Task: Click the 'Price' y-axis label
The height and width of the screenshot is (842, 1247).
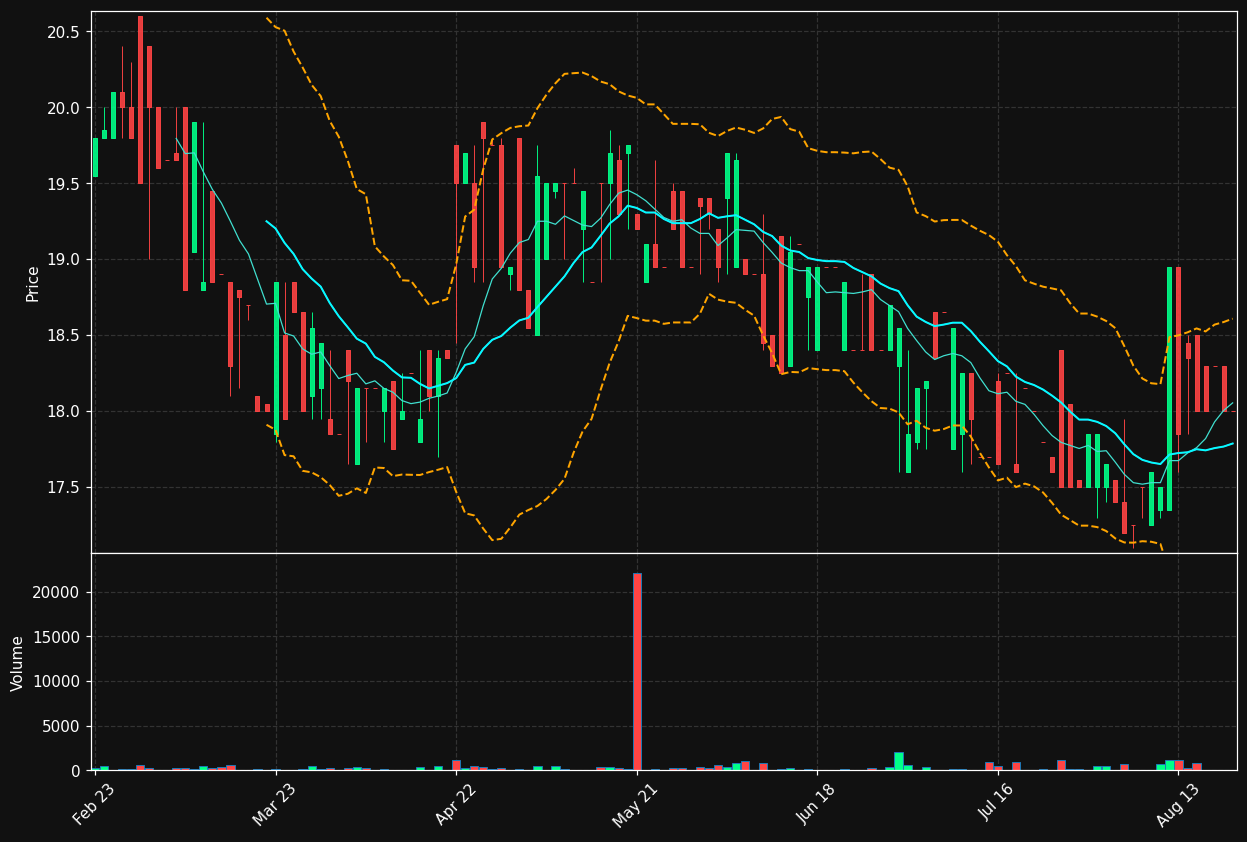Action: coord(33,283)
